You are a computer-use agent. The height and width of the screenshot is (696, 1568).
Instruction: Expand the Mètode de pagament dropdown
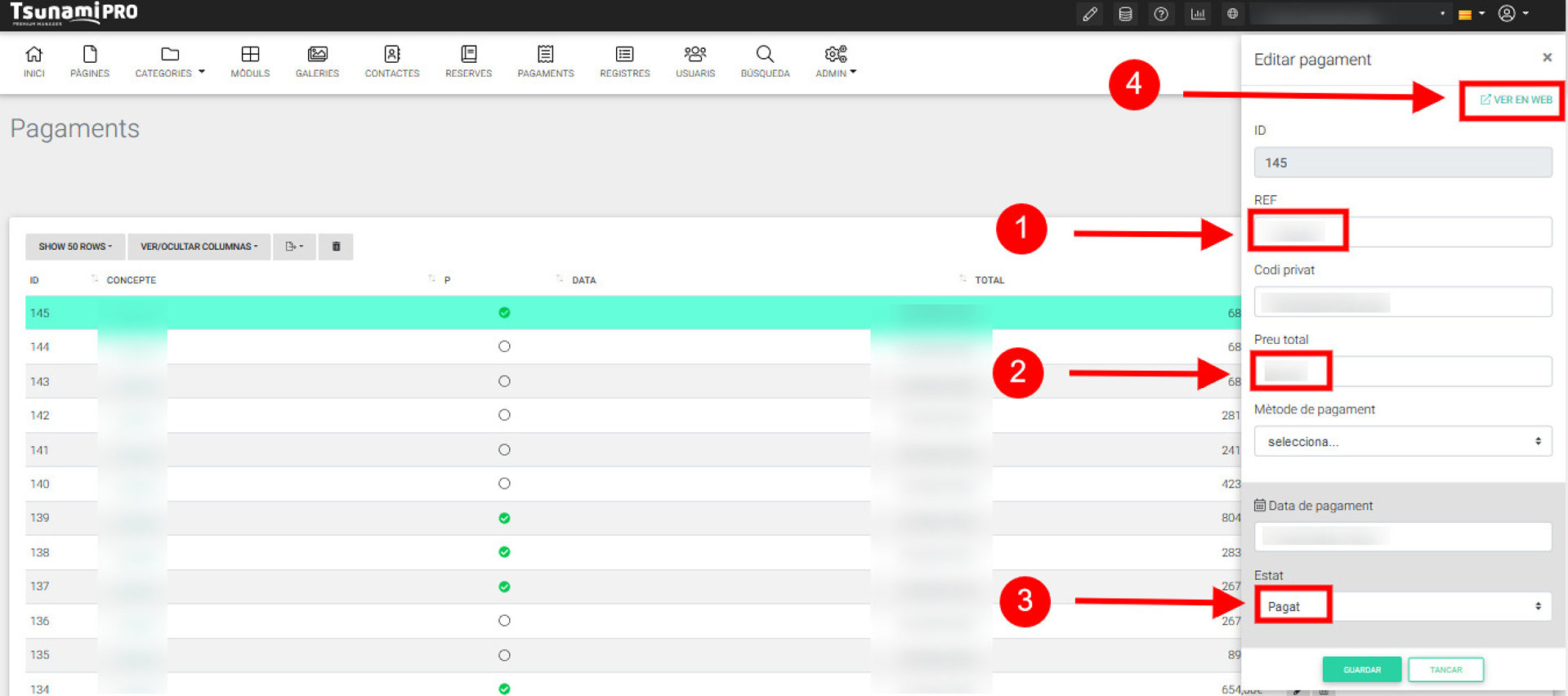(x=1402, y=441)
